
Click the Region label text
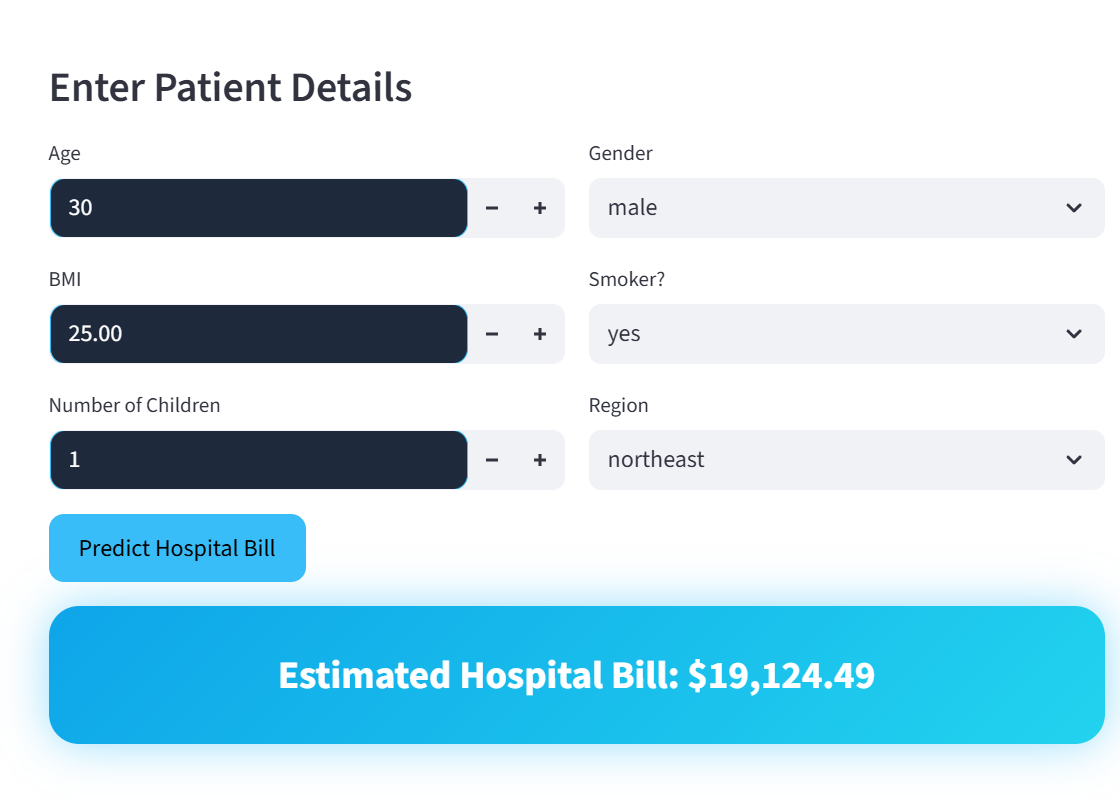point(619,406)
